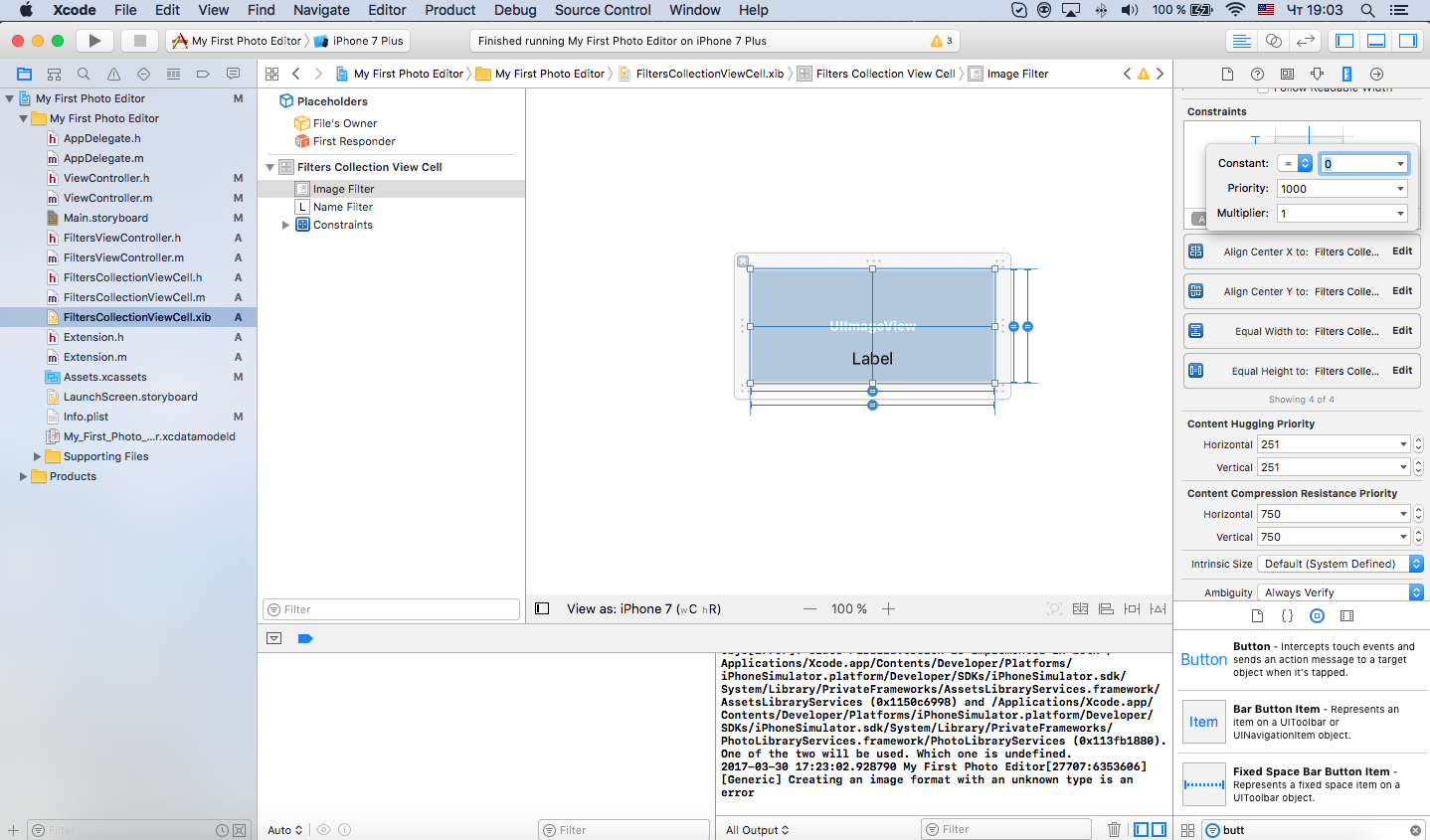Open the Breakpoint navigator icon

point(203,74)
